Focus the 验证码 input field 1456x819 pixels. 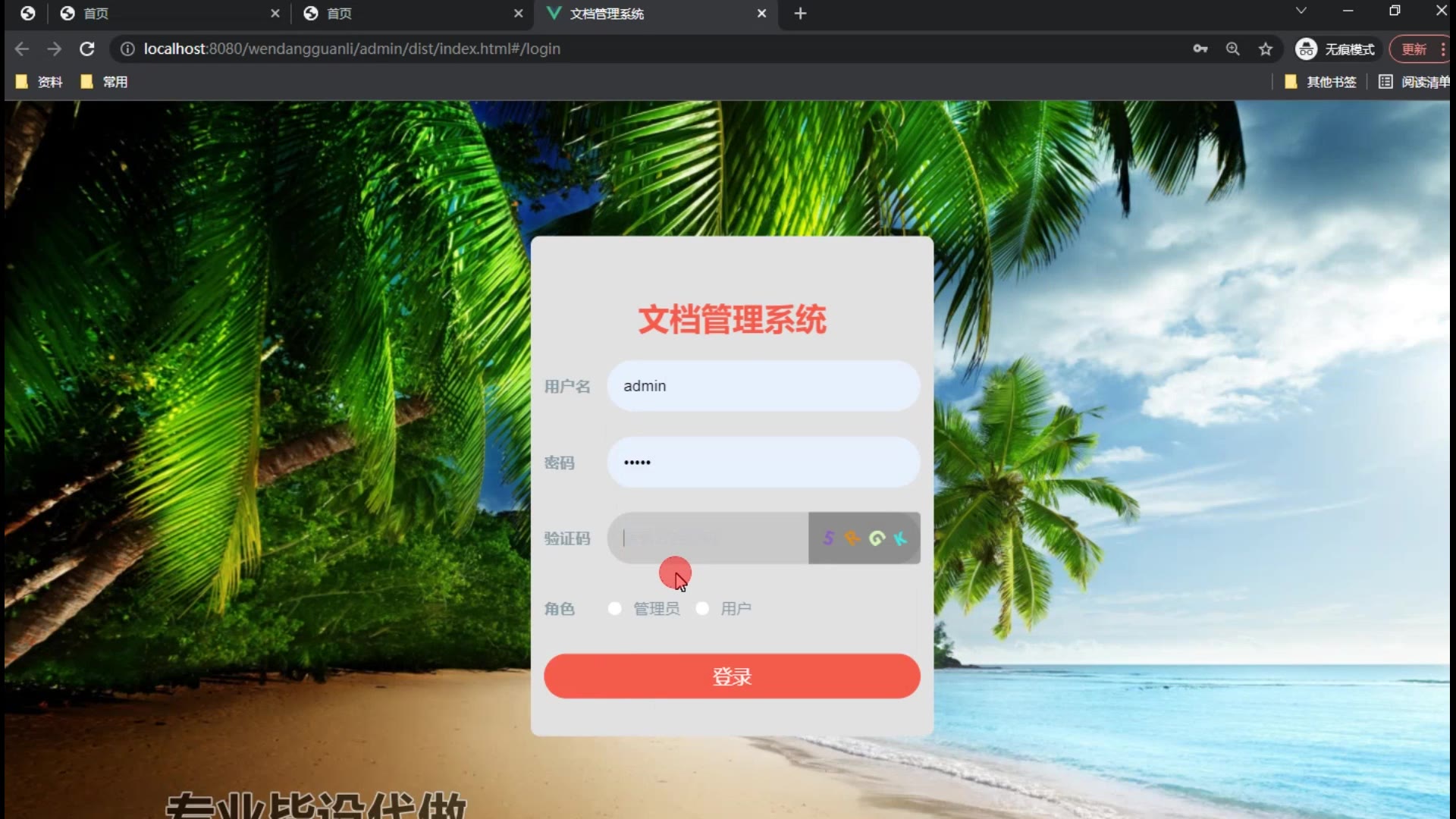coord(709,538)
